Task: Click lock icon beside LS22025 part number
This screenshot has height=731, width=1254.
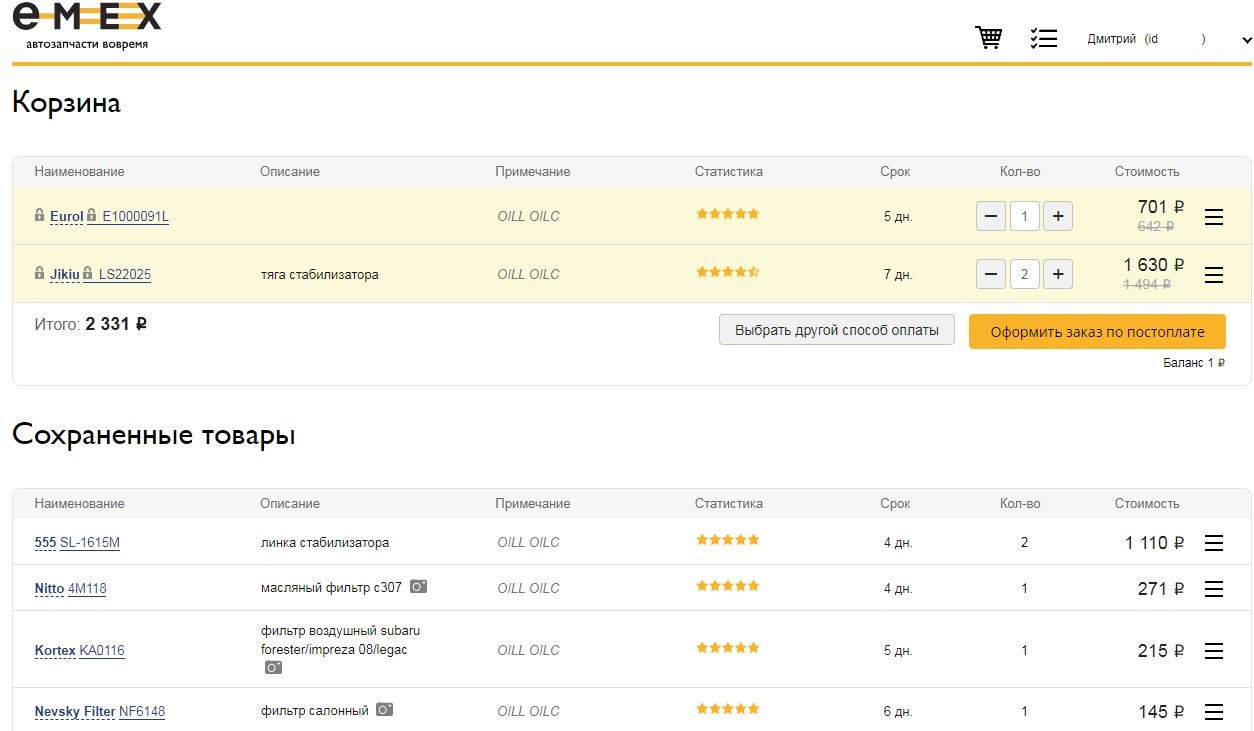Action: point(89,273)
